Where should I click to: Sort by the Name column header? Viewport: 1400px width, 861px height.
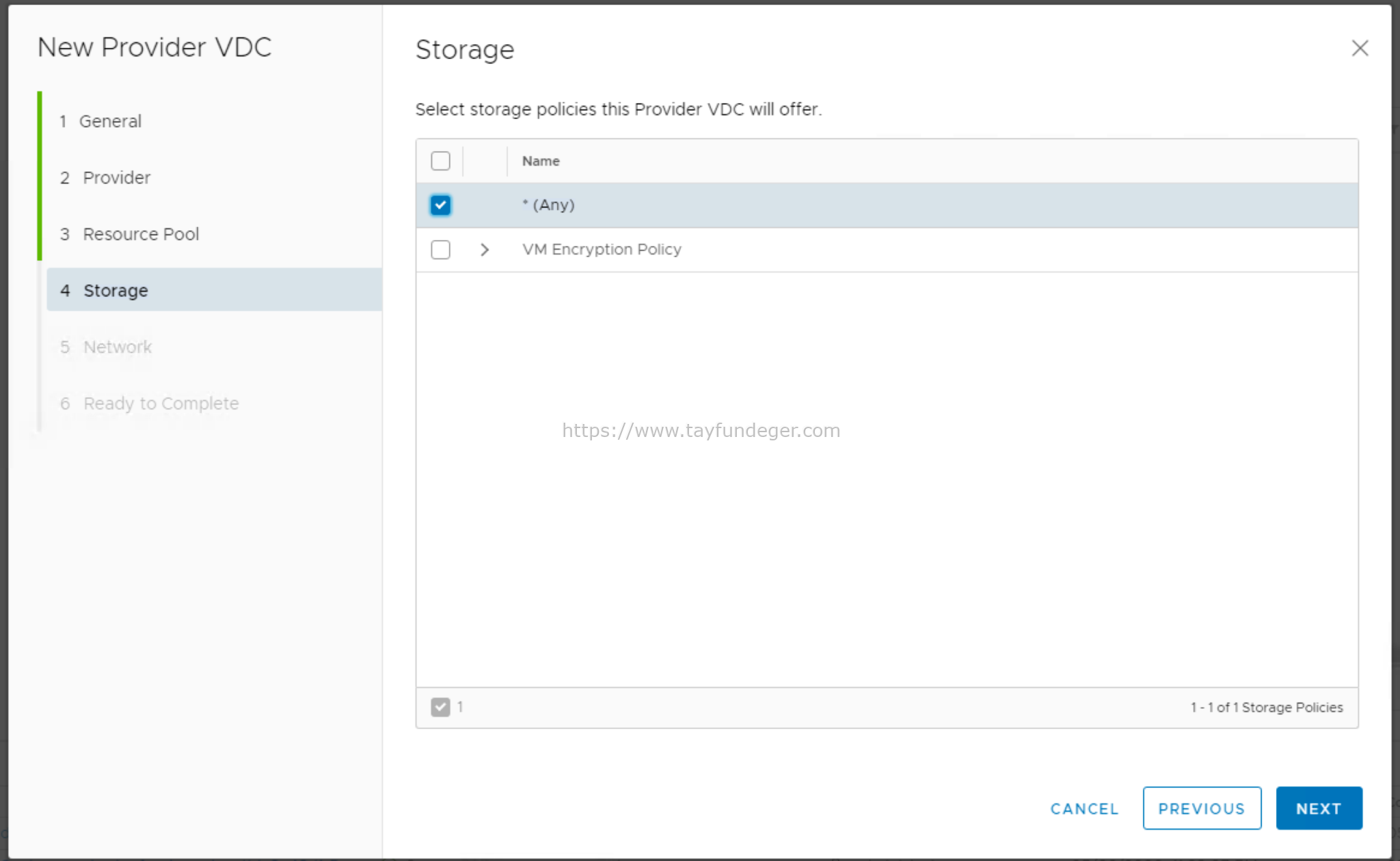coord(540,161)
